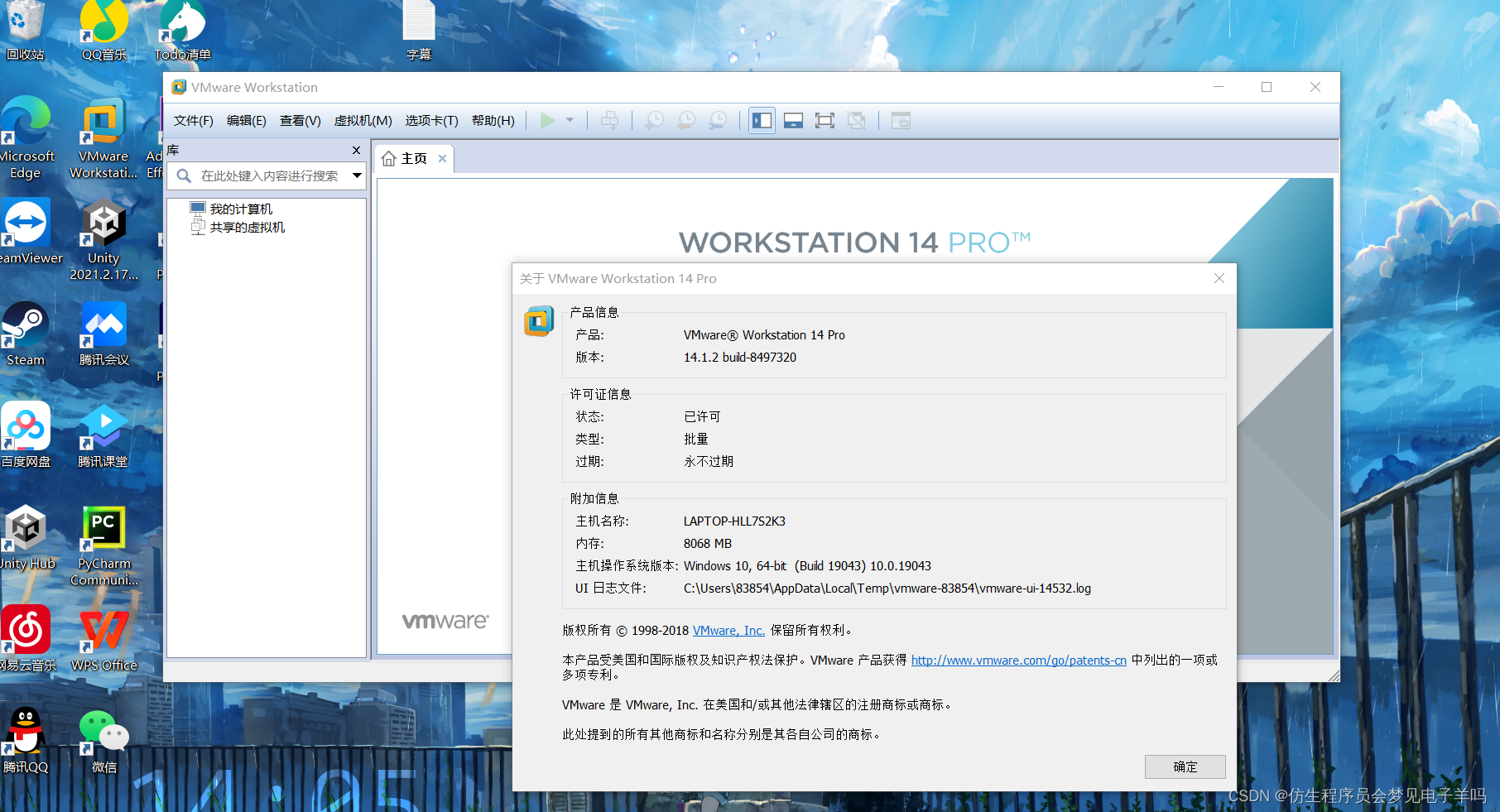Viewport: 1500px width, 812px height.
Task: Click memory value 8068 MB
Action: 708,544
